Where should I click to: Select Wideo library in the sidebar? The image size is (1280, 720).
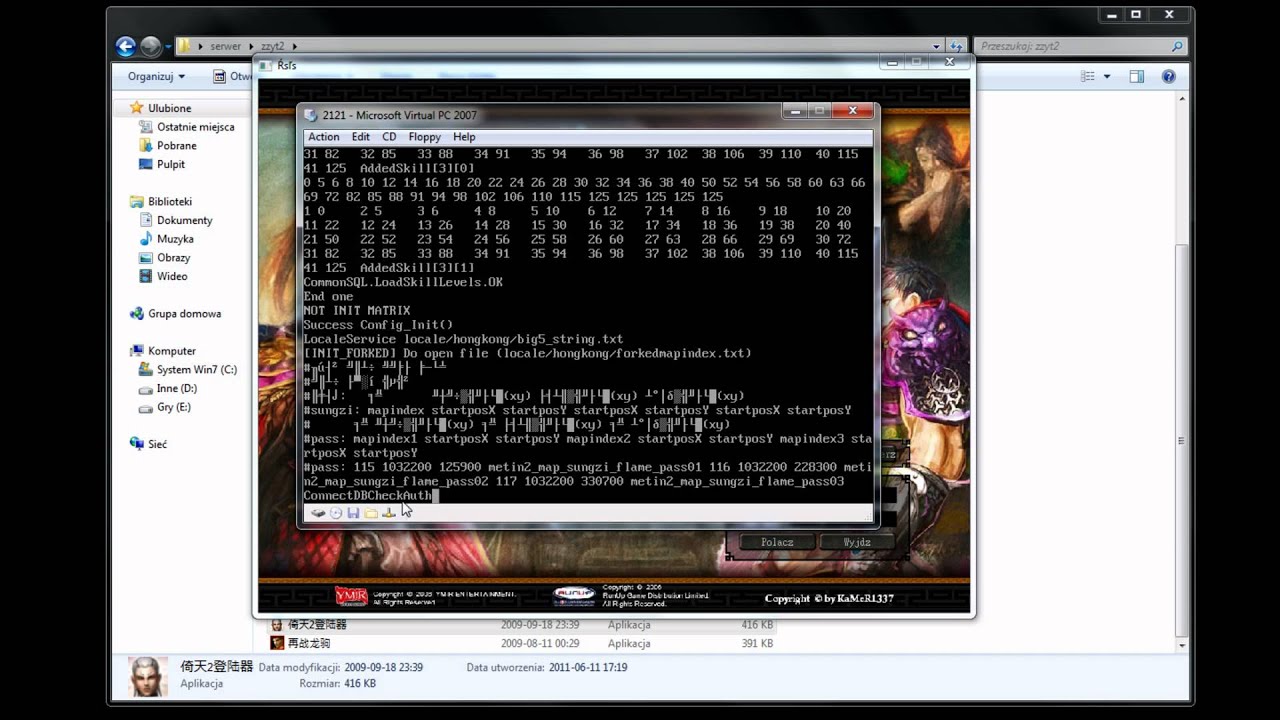(172, 276)
